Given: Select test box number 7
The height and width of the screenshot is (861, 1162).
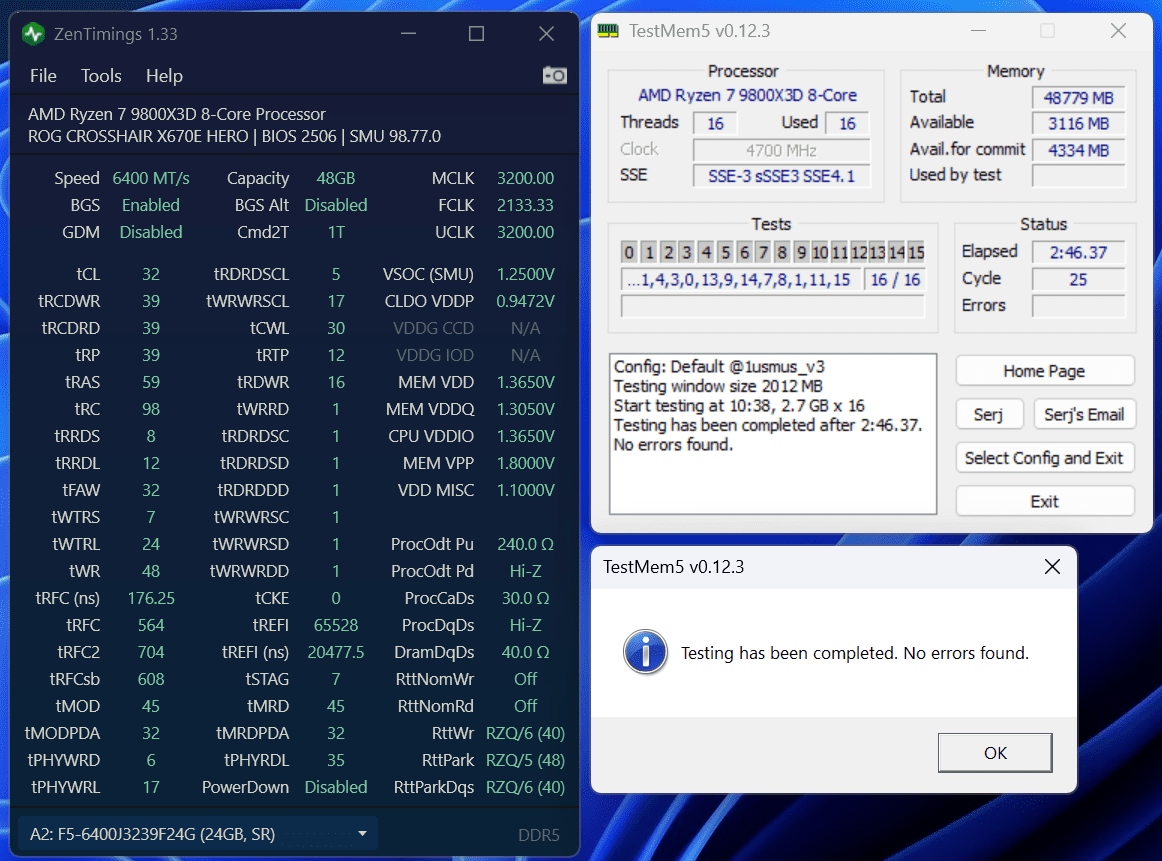Looking at the screenshot, I should pos(763,252).
